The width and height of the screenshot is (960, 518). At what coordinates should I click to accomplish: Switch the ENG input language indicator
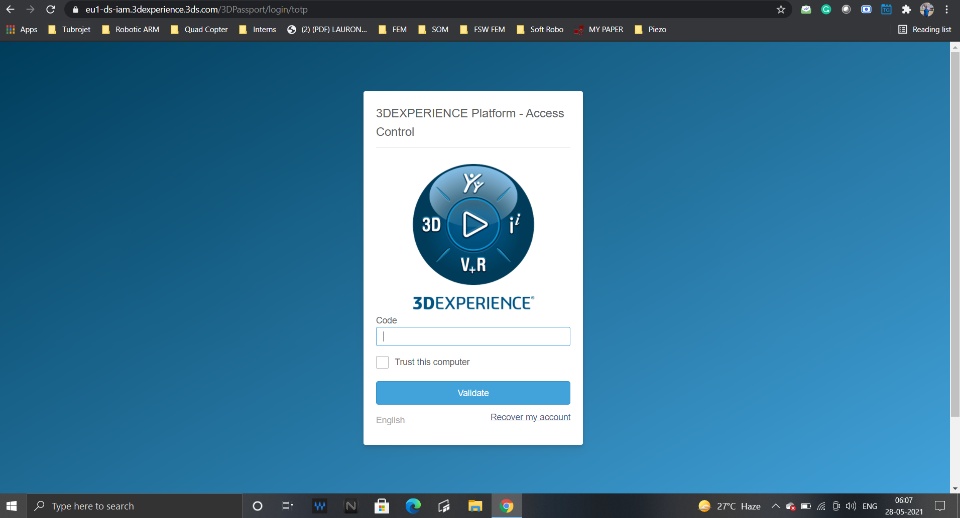(869, 506)
